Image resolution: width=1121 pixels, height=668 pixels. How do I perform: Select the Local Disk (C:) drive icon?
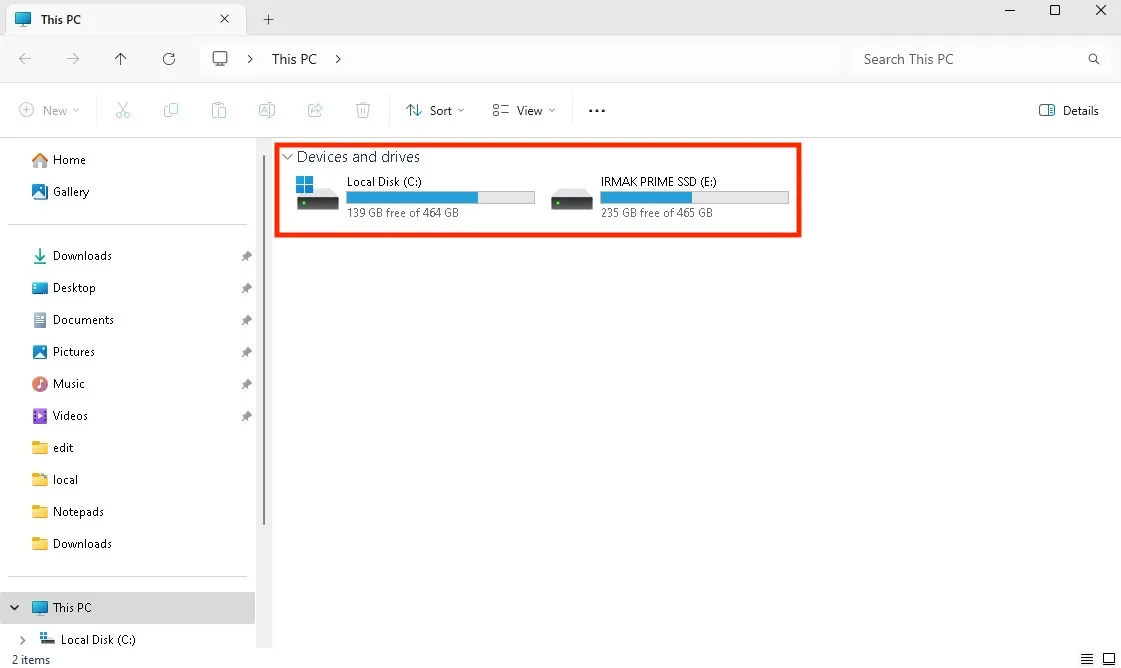(317, 194)
